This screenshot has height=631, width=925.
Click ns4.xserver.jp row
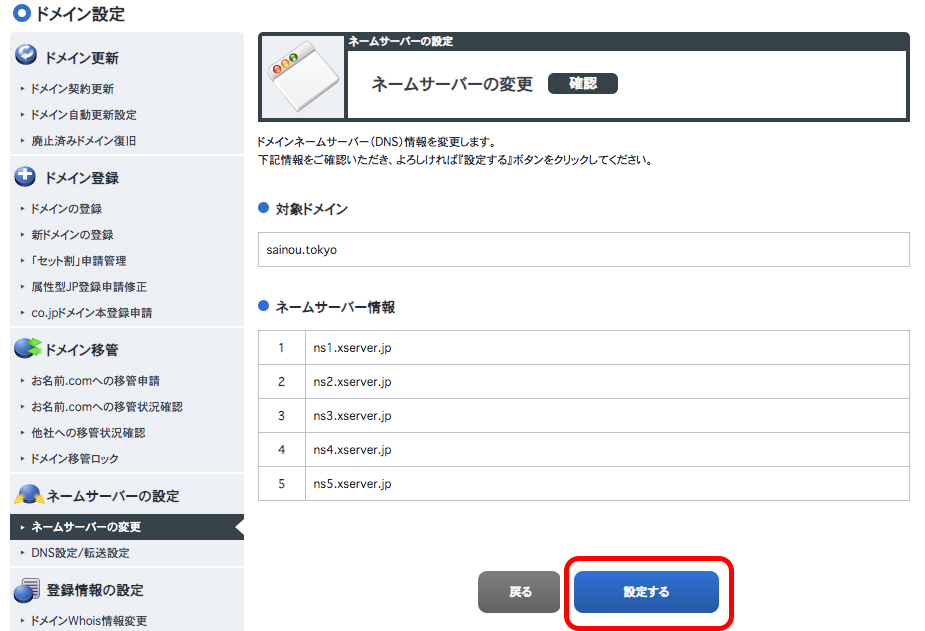pos(583,450)
